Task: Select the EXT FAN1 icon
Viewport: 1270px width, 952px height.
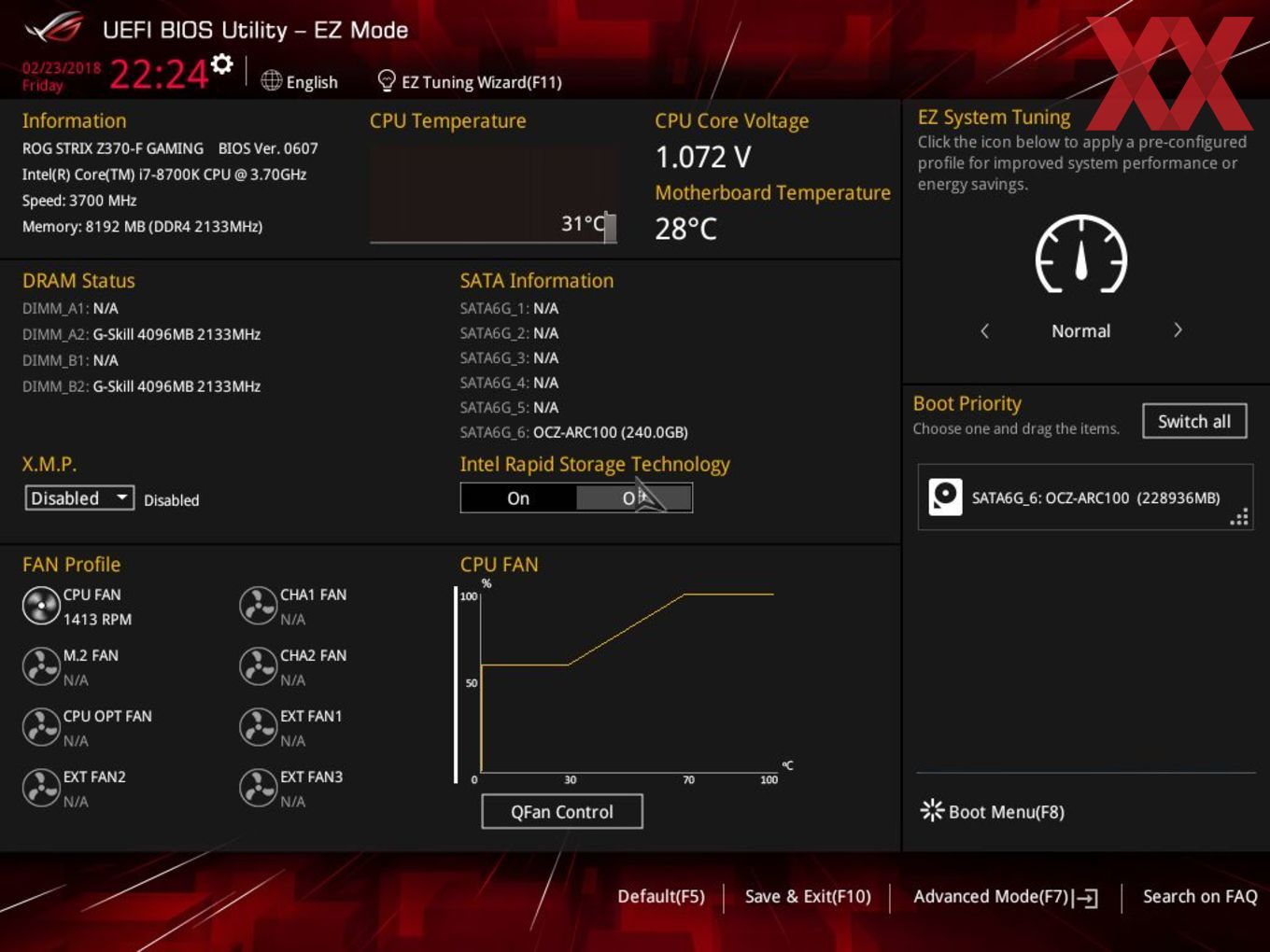Action: (x=258, y=727)
